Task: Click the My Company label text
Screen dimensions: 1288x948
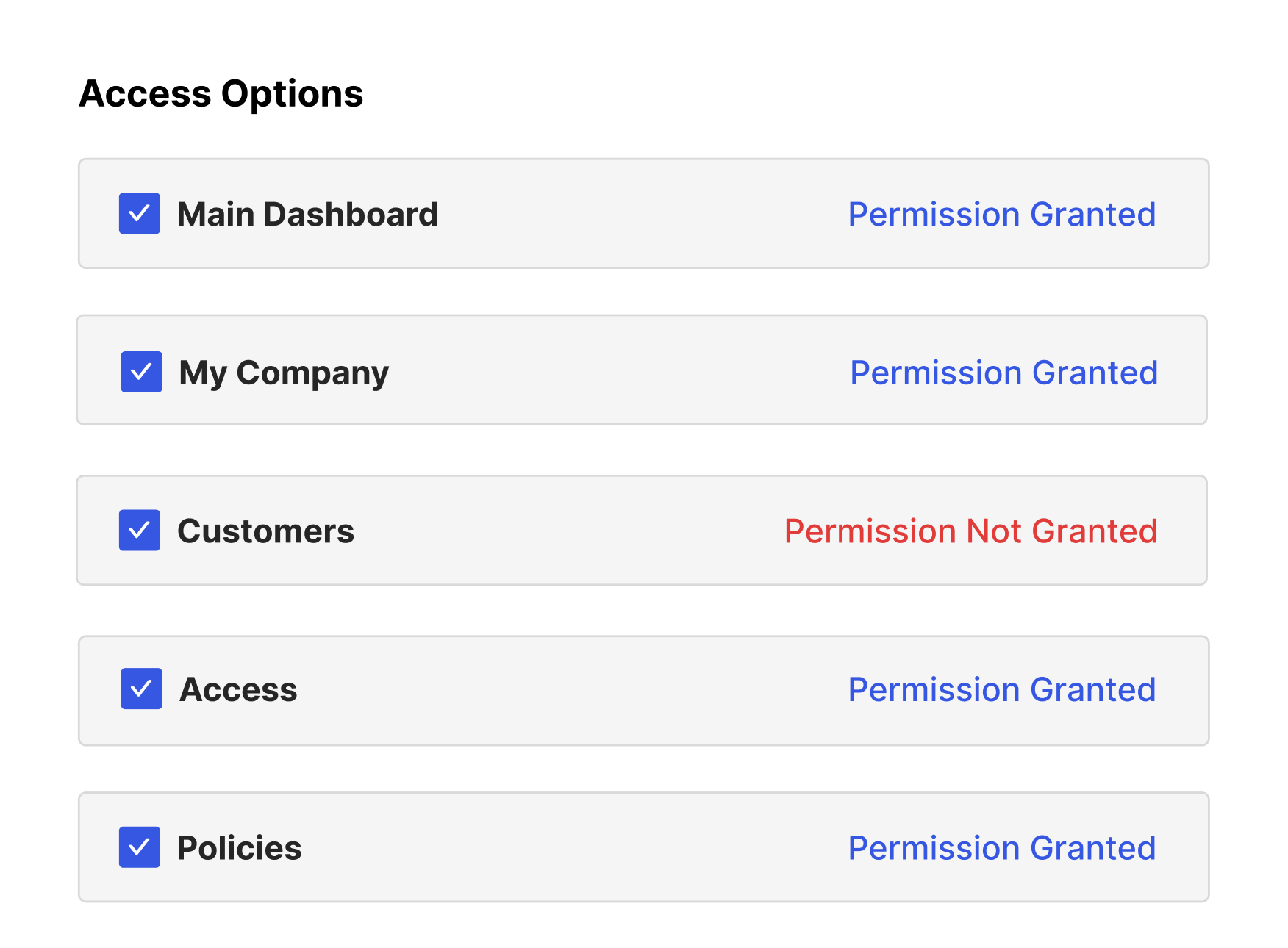Action: click(284, 373)
